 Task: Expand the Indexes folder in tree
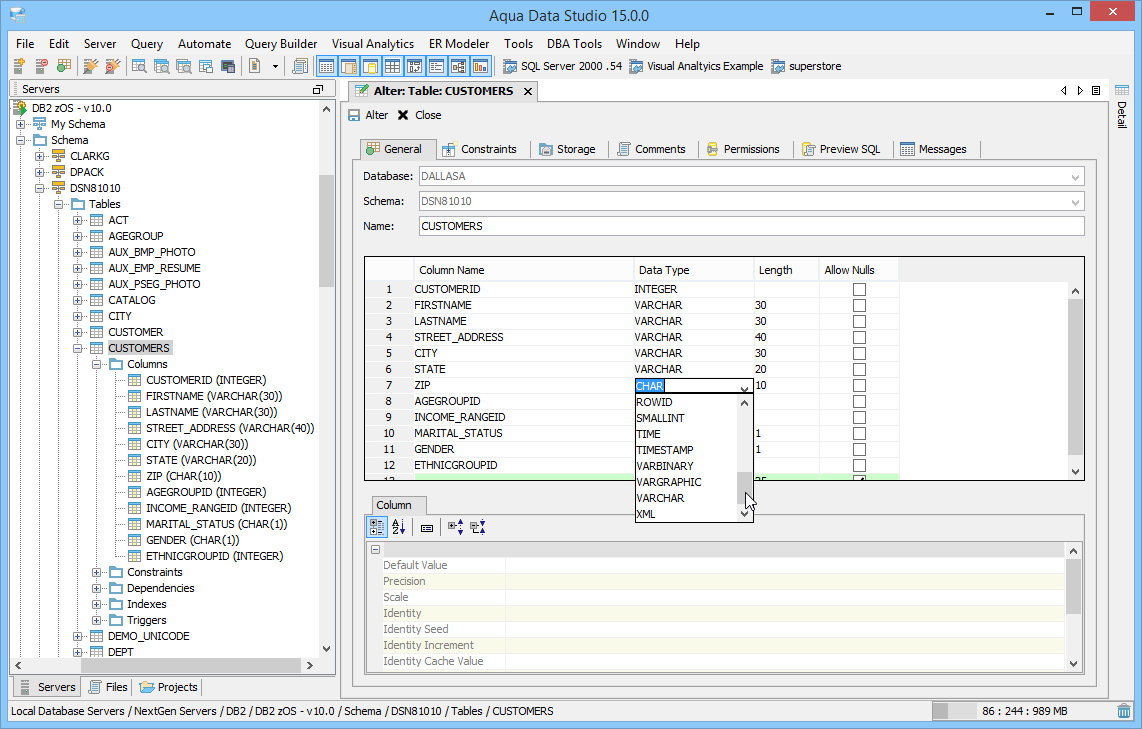[x=97, y=605]
